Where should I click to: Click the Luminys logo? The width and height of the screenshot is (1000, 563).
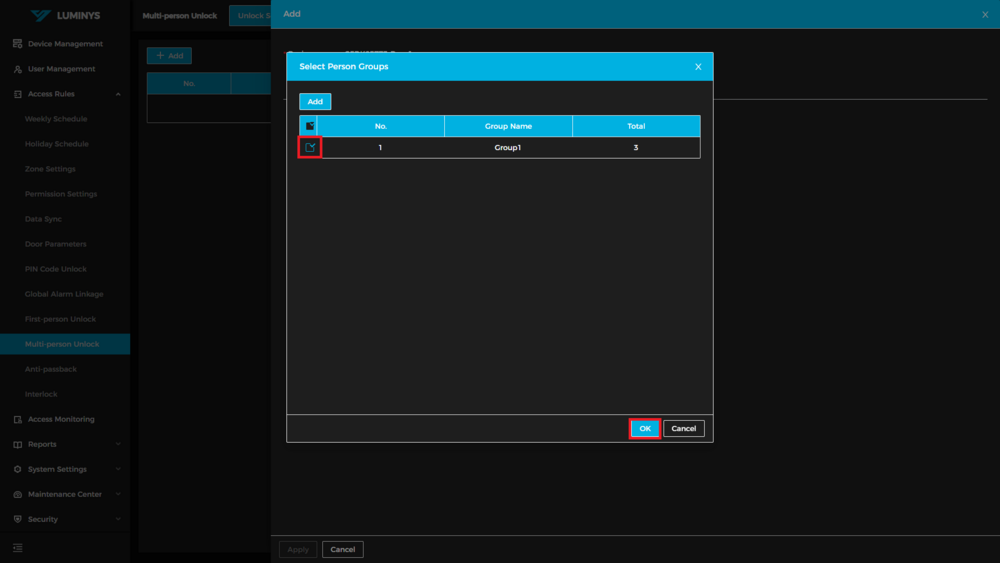tap(65, 15)
